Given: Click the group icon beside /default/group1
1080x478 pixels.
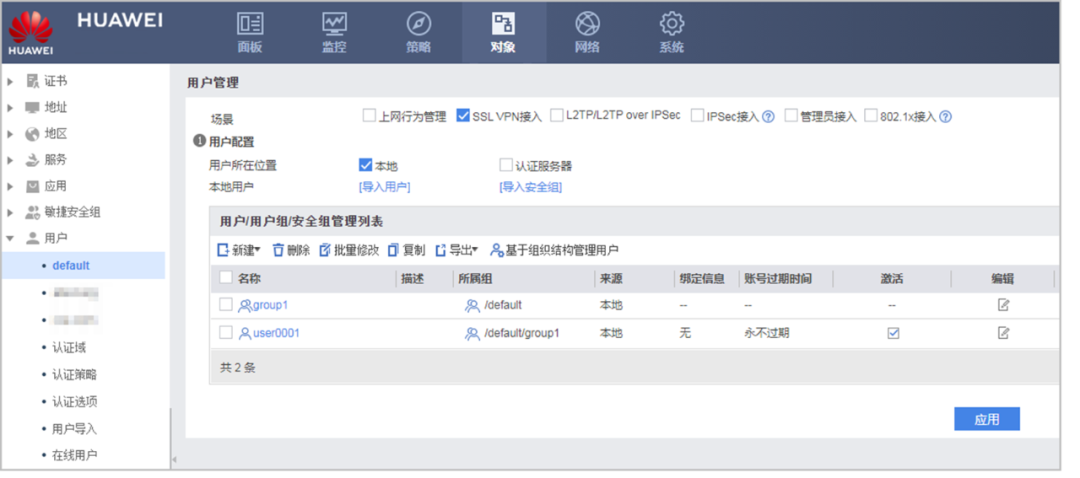Looking at the screenshot, I should [x=472, y=334].
